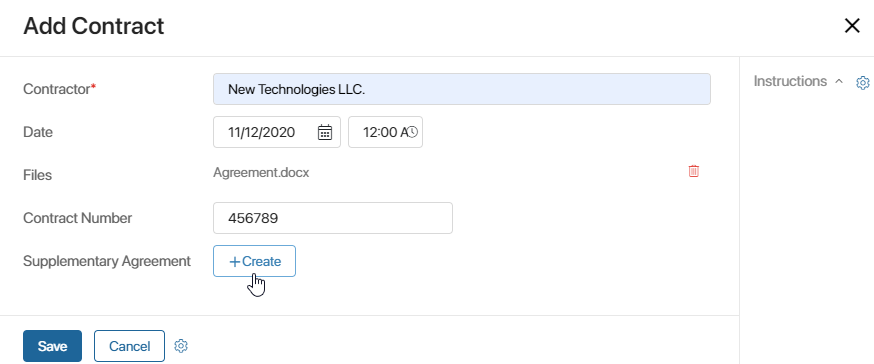Collapse the Instructions panel chevron
874x364 pixels.
pos(839,81)
